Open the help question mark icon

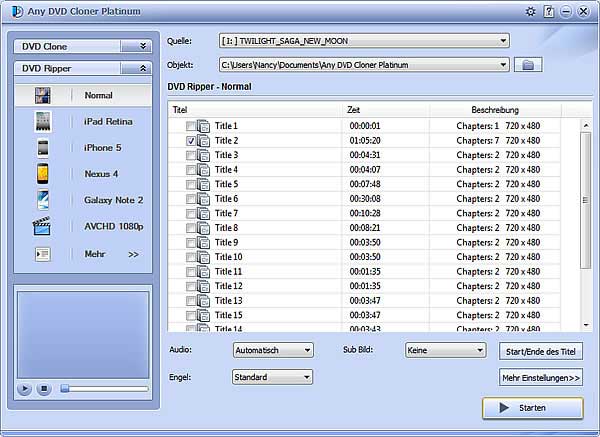[x=549, y=12]
